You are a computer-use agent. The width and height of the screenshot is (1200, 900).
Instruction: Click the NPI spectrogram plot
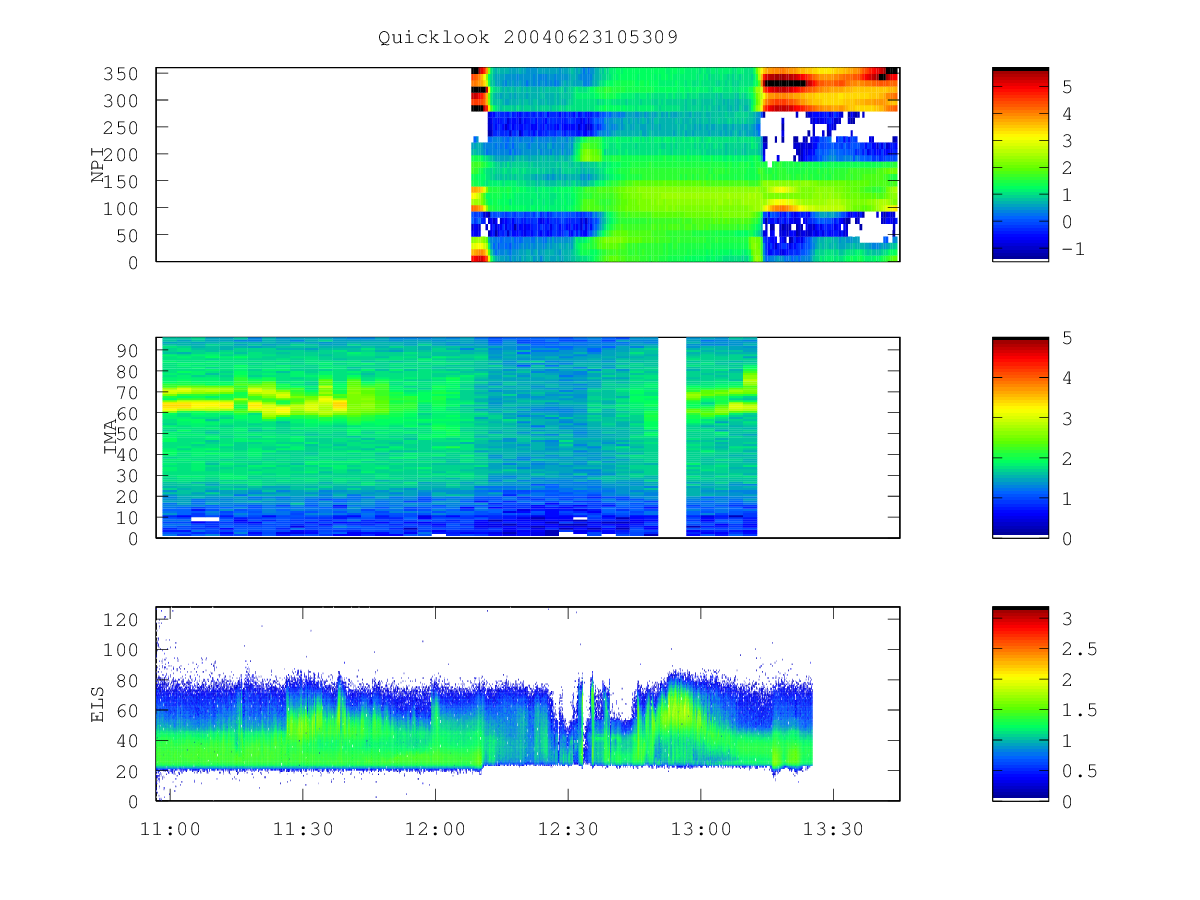528,165
